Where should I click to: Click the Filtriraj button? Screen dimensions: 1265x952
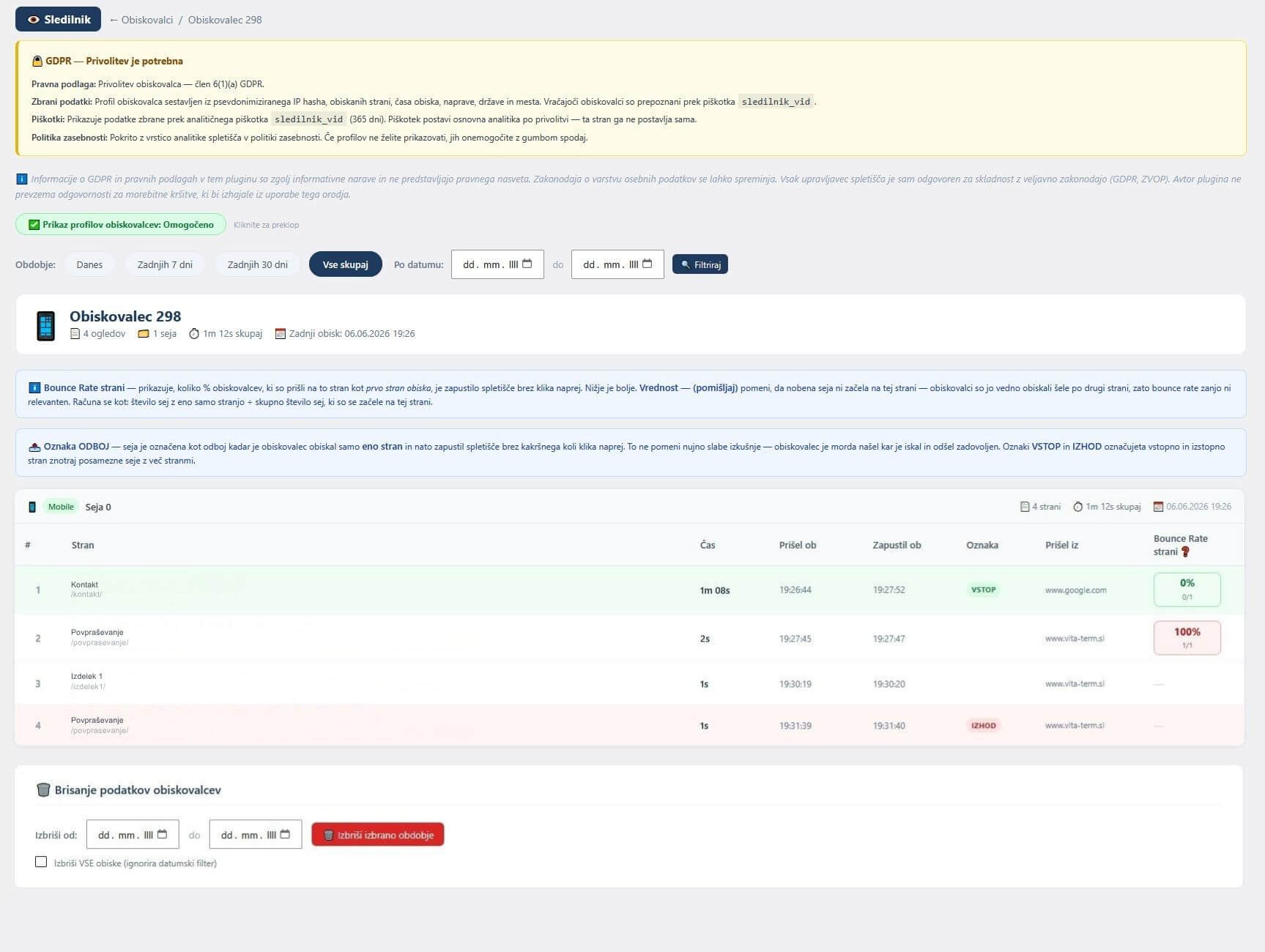click(x=700, y=264)
